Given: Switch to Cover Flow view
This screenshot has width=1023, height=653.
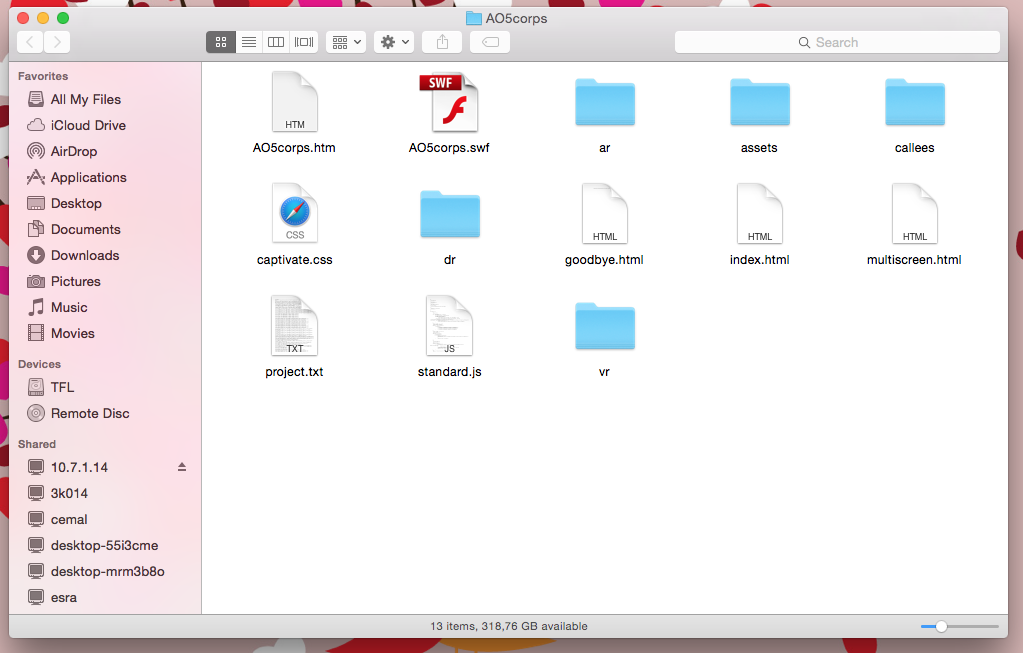Looking at the screenshot, I should 304,42.
